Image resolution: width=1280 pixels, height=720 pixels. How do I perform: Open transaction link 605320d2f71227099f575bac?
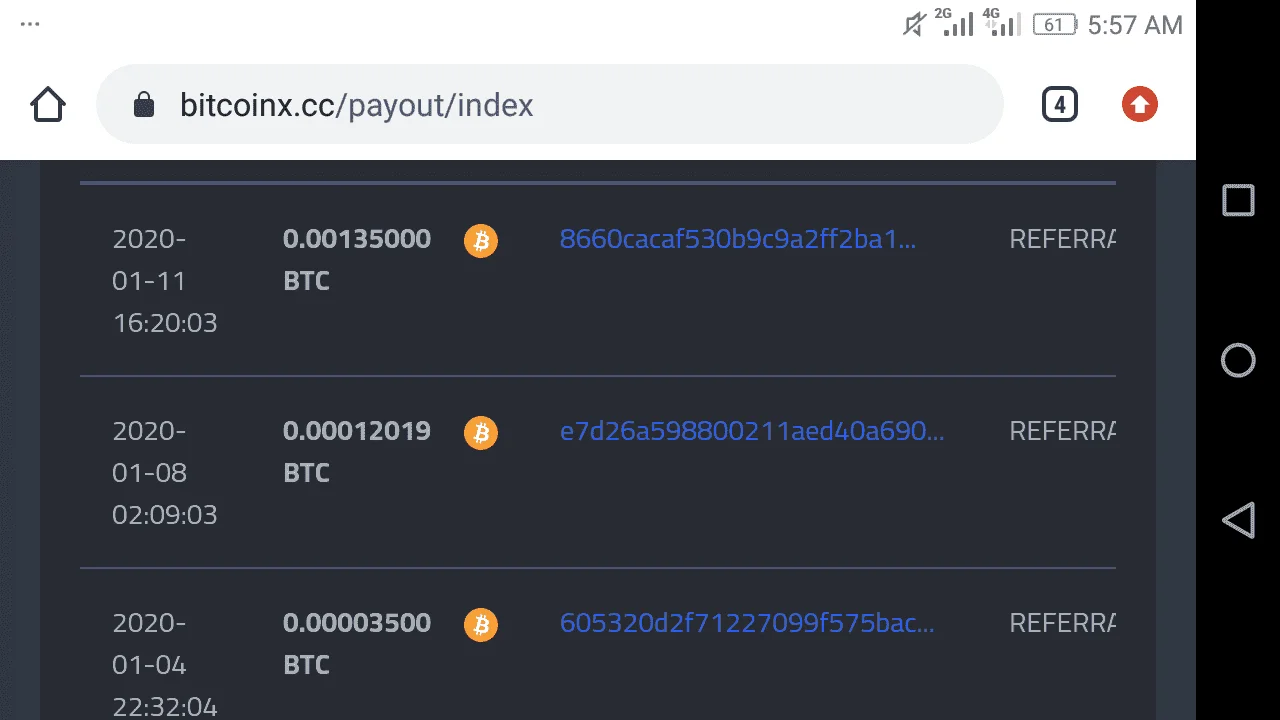tap(747, 623)
